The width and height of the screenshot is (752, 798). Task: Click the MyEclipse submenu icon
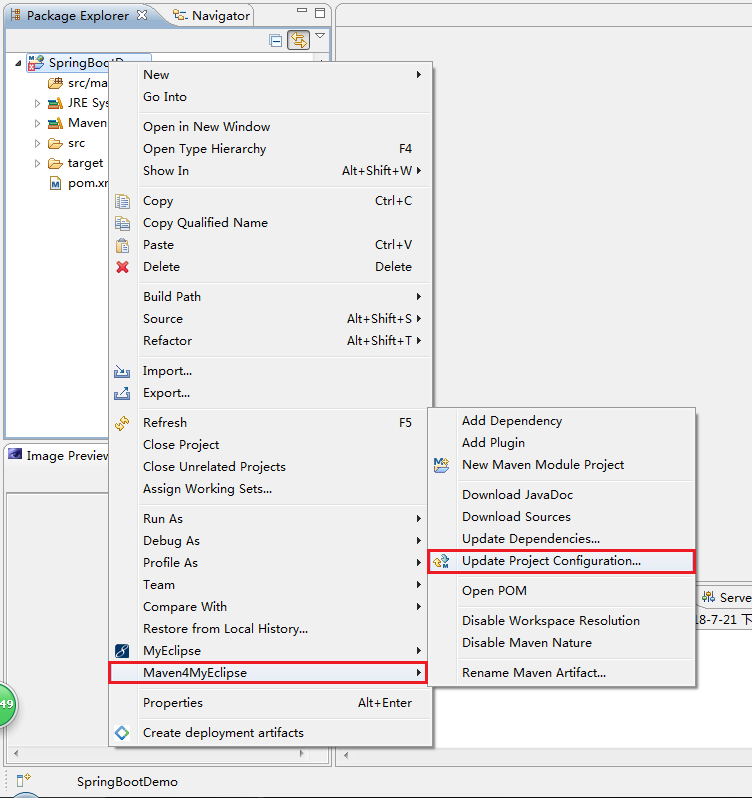tap(122, 651)
